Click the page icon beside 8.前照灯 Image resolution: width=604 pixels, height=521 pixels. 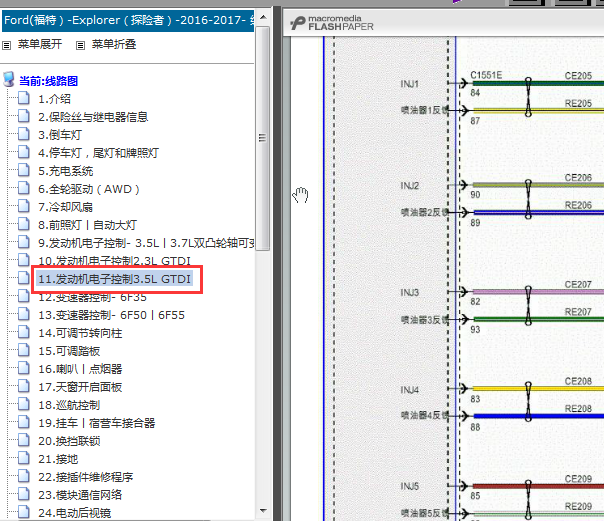(23, 224)
